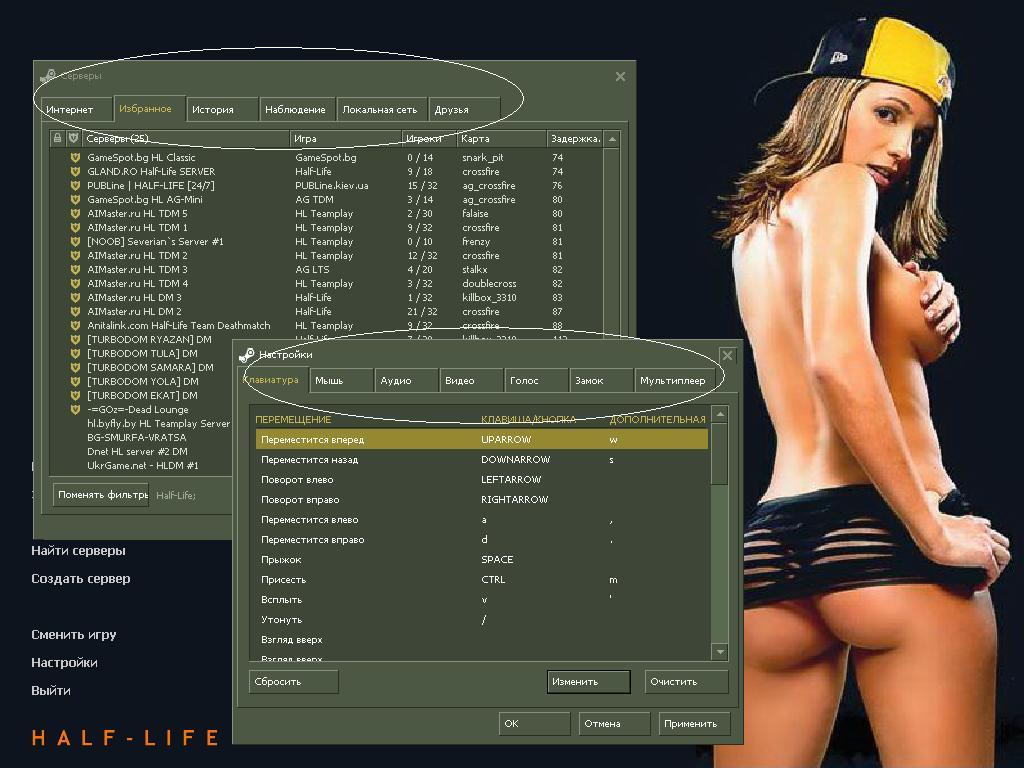This screenshot has height=768, width=1024.
Task: Select the Присесть binding row
Action: pos(482,580)
